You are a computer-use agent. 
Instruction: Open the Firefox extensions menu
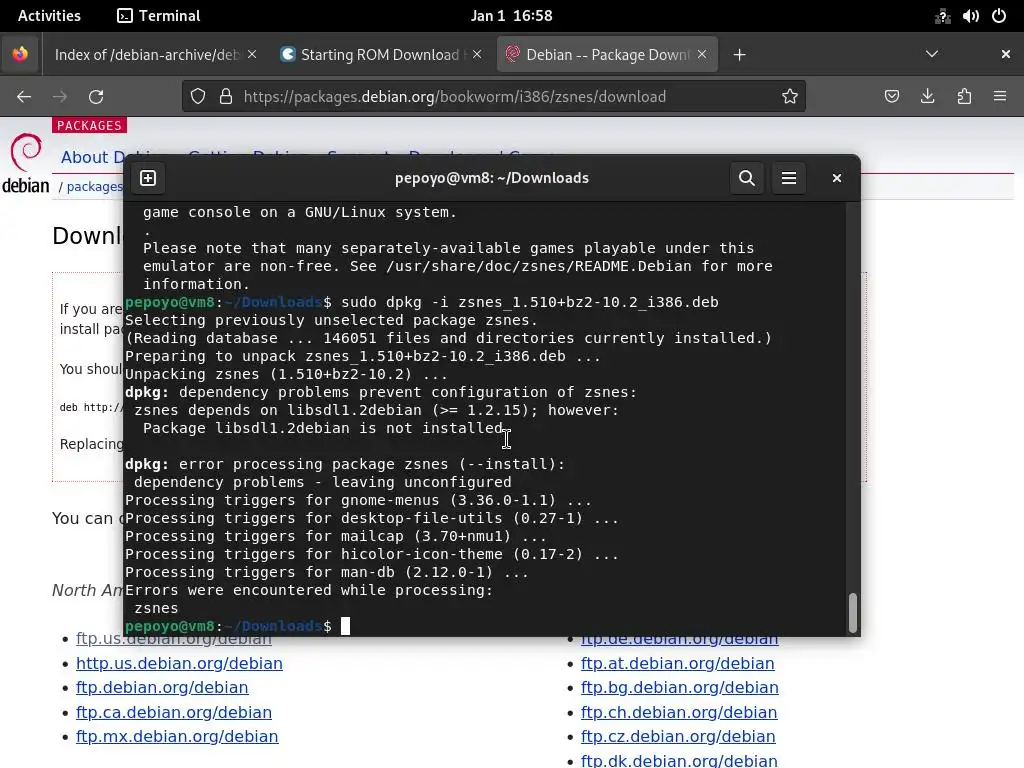(x=964, y=97)
